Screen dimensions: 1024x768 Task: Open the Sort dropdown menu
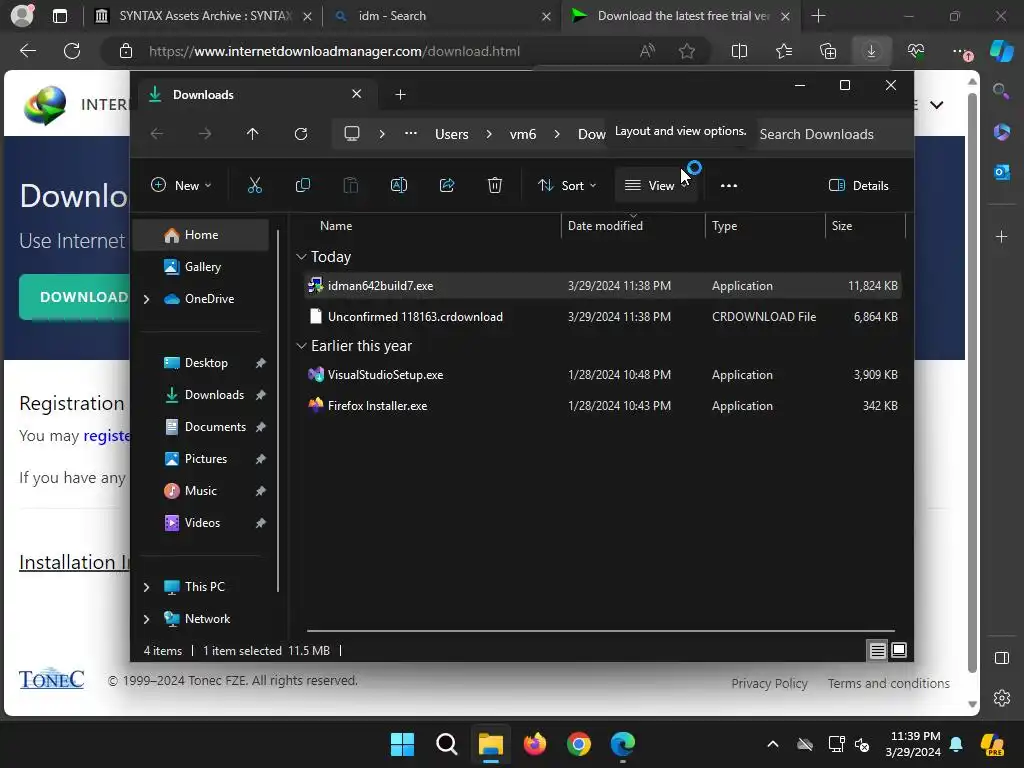[567, 185]
